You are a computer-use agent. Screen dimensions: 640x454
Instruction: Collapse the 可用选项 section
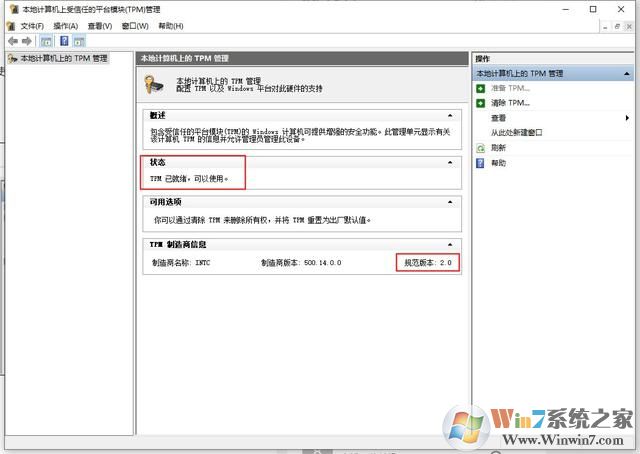click(x=450, y=202)
